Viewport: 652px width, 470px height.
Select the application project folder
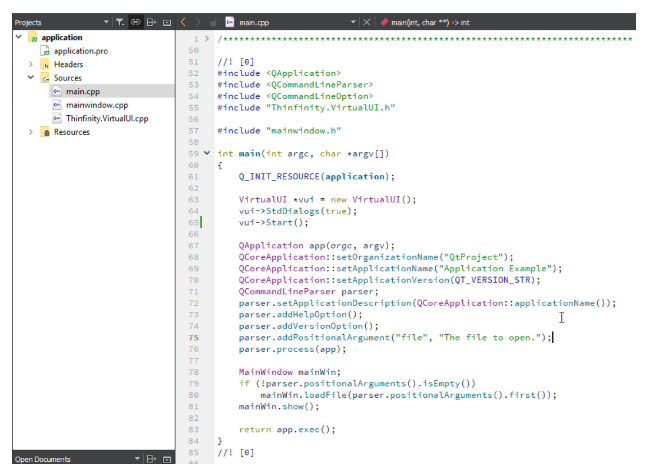click(62, 37)
